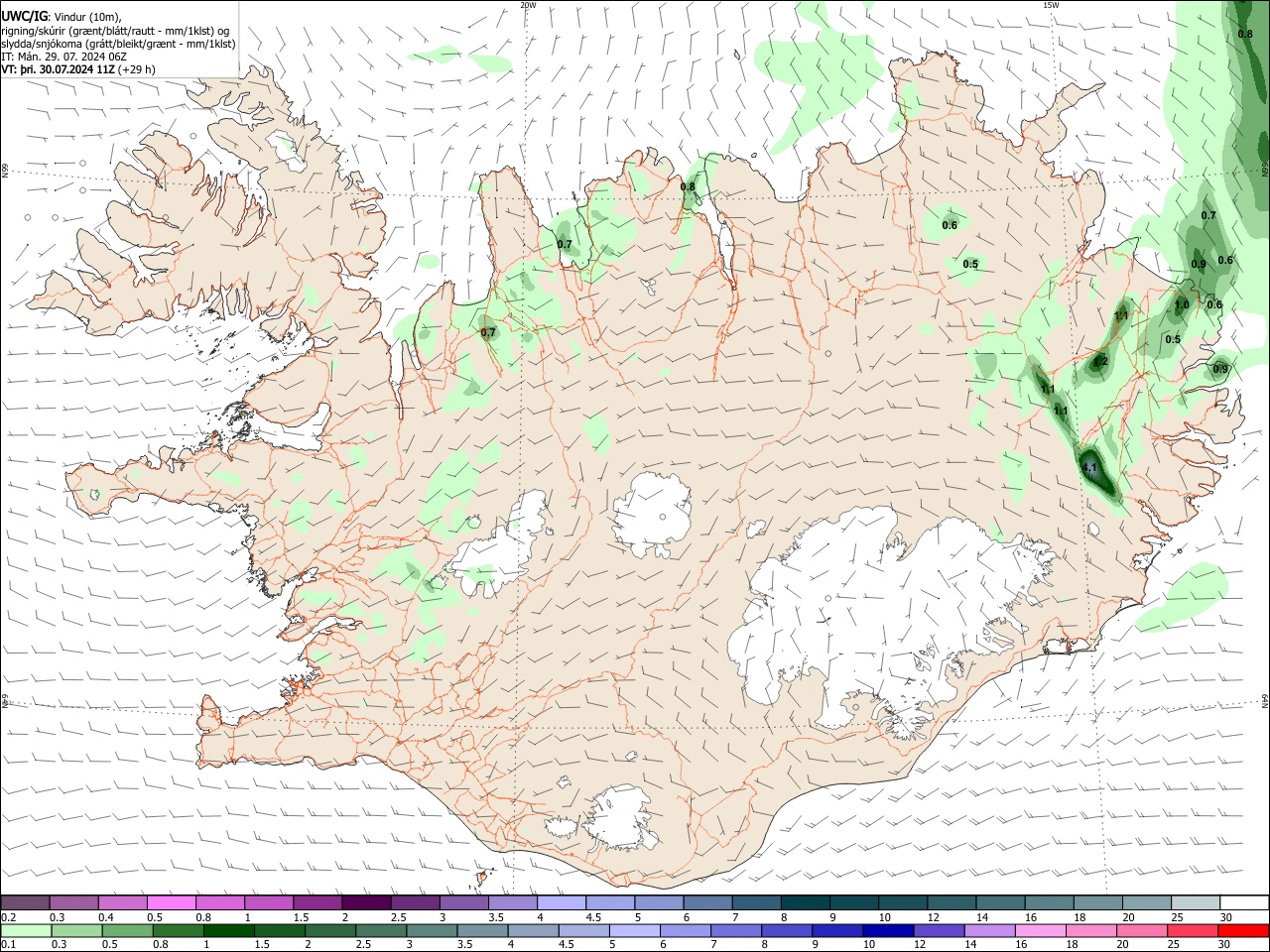Select dark purple upper swatch starting at 2
This screenshot has width=1270, height=952.
click(x=366, y=902)
